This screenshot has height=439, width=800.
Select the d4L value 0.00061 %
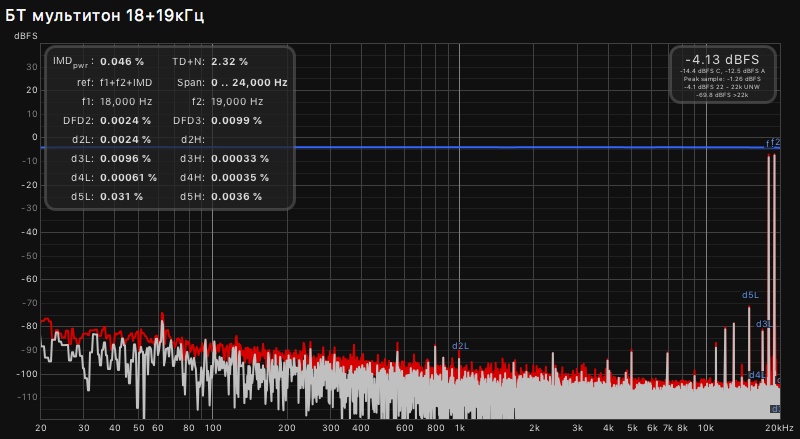[129, 178]
